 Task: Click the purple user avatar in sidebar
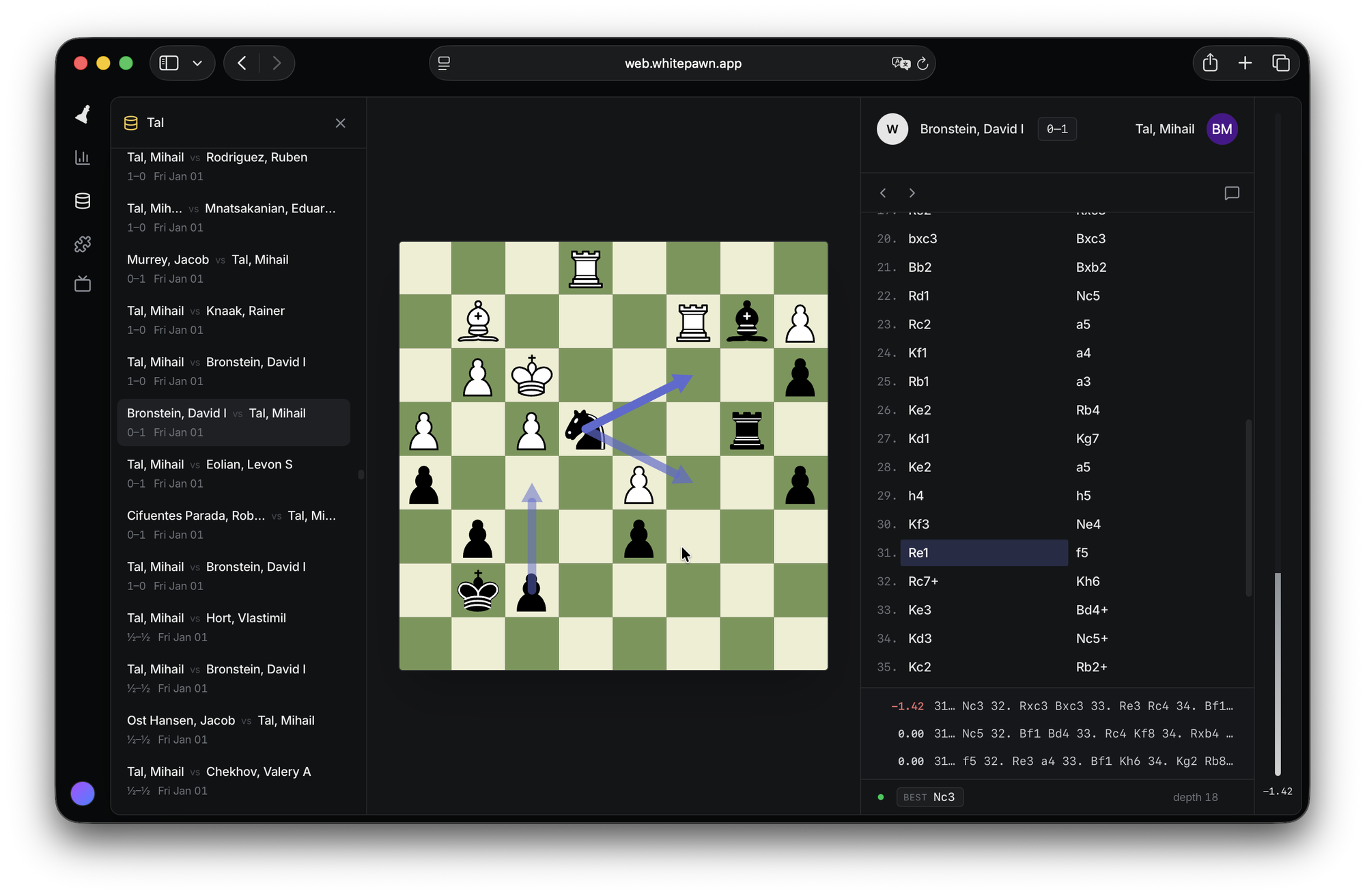pos(83,793)
